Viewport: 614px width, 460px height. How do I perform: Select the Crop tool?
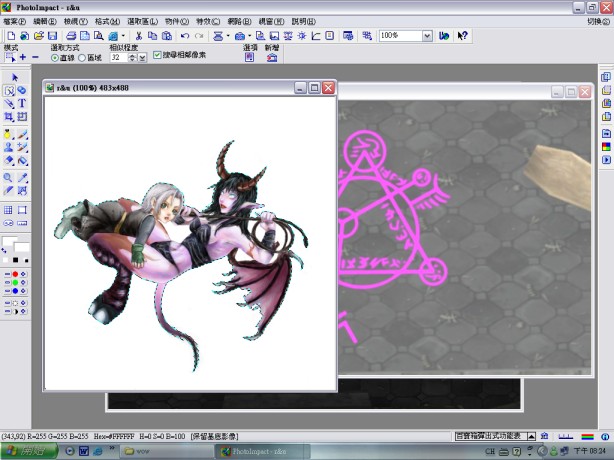coord(8,117)
